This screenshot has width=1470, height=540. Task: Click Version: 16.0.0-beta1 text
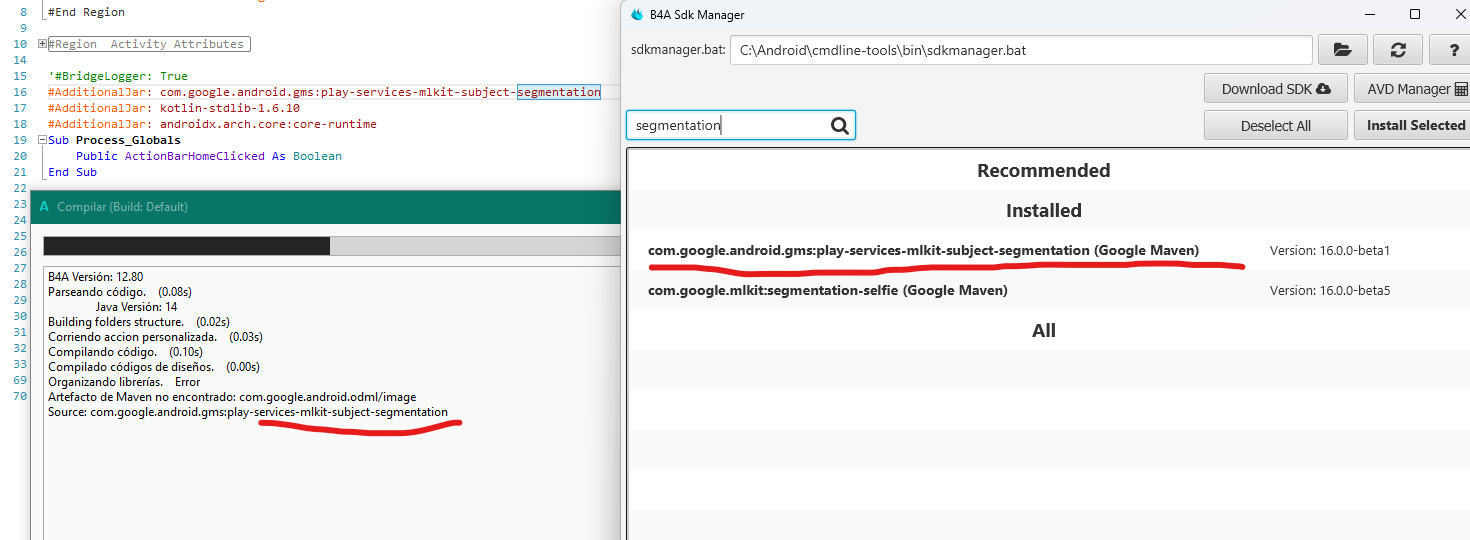(x=1330, y=250)
